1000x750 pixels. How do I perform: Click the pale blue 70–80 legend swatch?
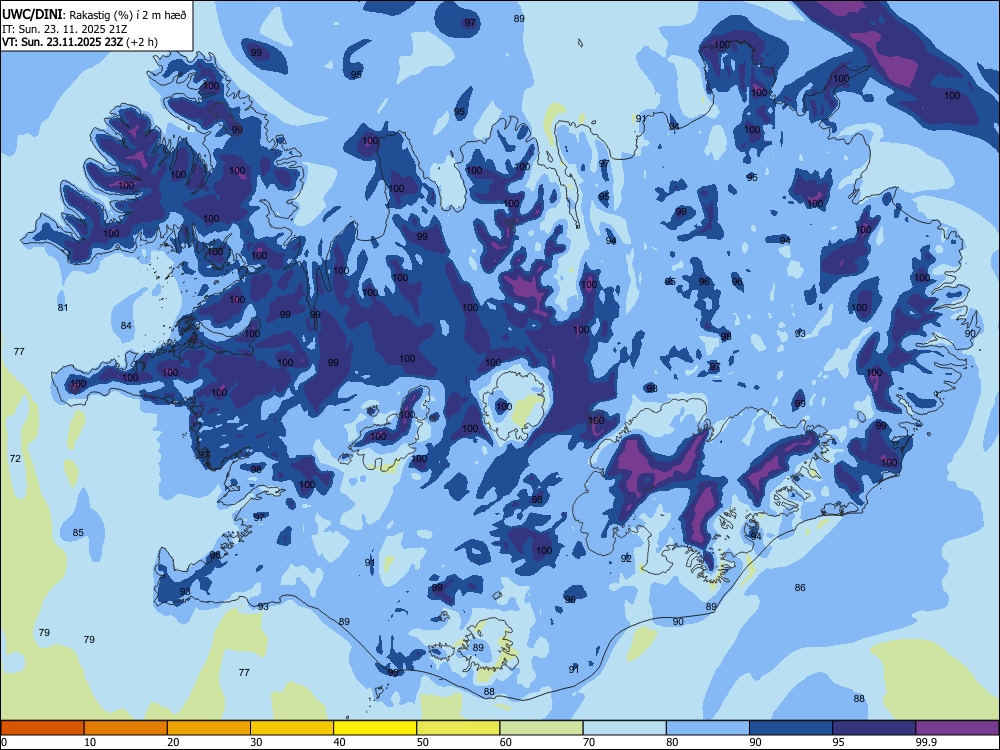tap(624, 728)
